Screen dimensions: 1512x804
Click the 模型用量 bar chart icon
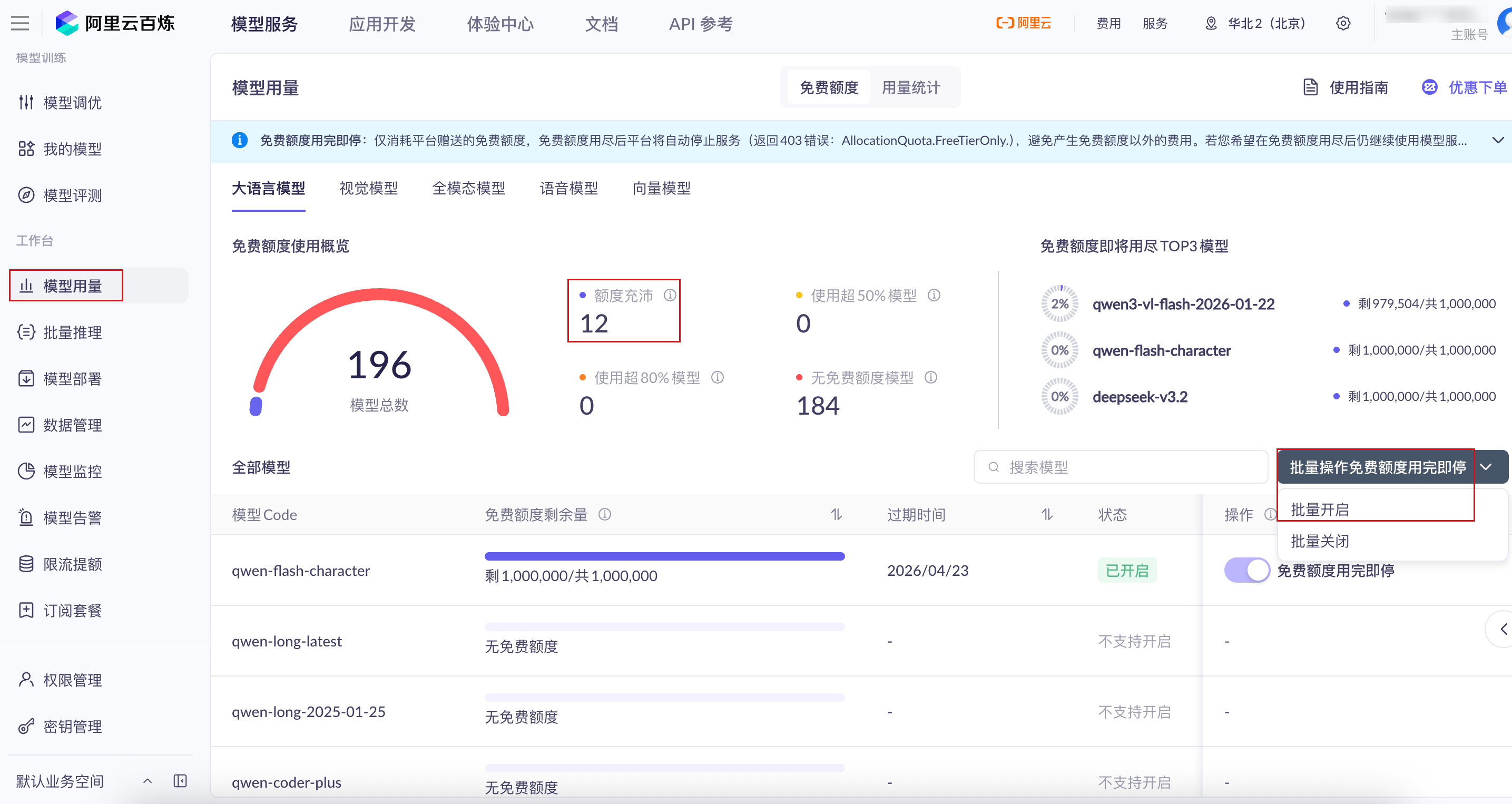coord(26,286)
